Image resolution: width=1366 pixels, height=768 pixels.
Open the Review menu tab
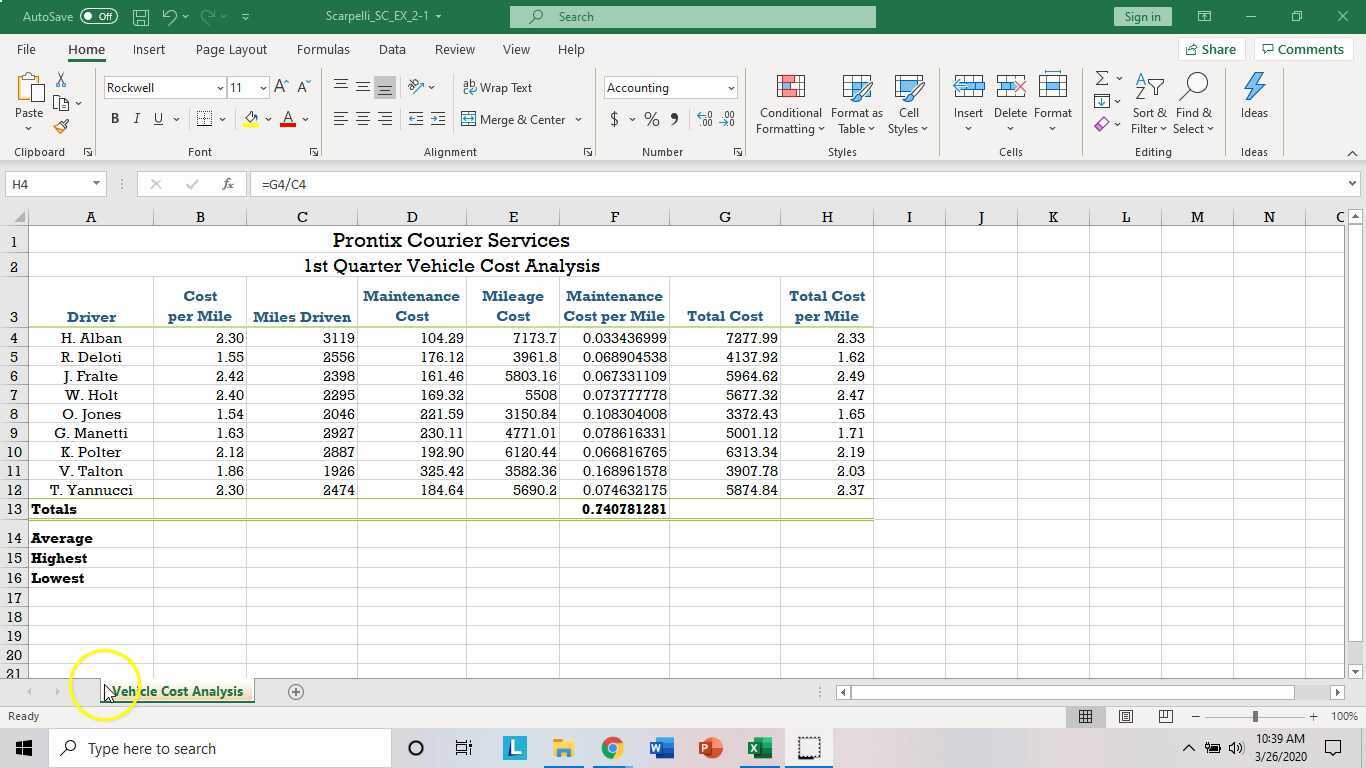click(454, 49)
